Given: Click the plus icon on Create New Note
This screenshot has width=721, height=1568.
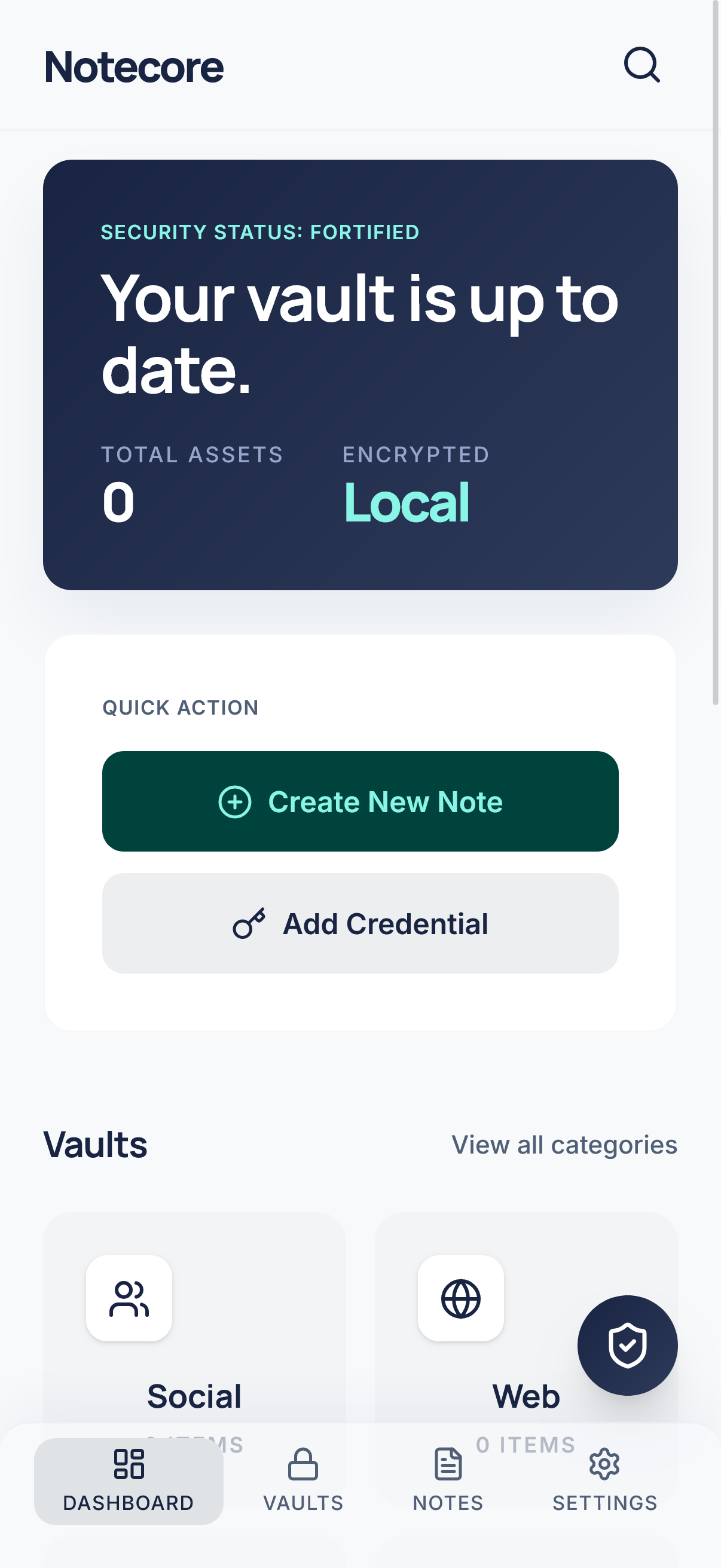Looking at the screenshot, I should click(235, 802).
